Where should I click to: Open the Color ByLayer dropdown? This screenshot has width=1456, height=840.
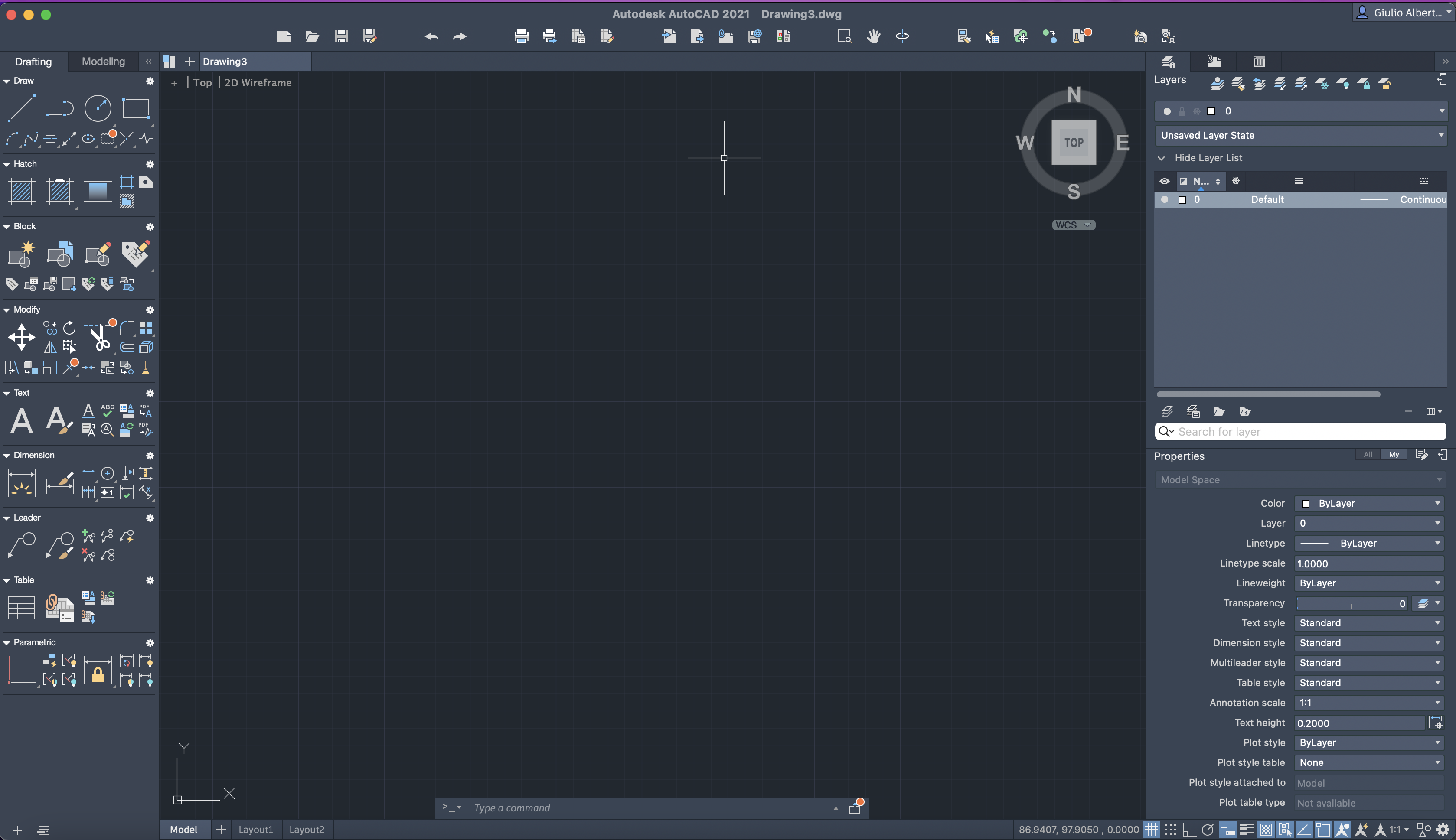(x=1368, y=504)
